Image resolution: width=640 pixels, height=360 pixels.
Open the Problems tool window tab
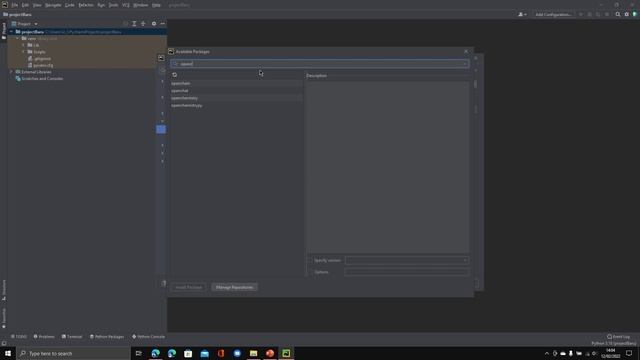[44, 337]
